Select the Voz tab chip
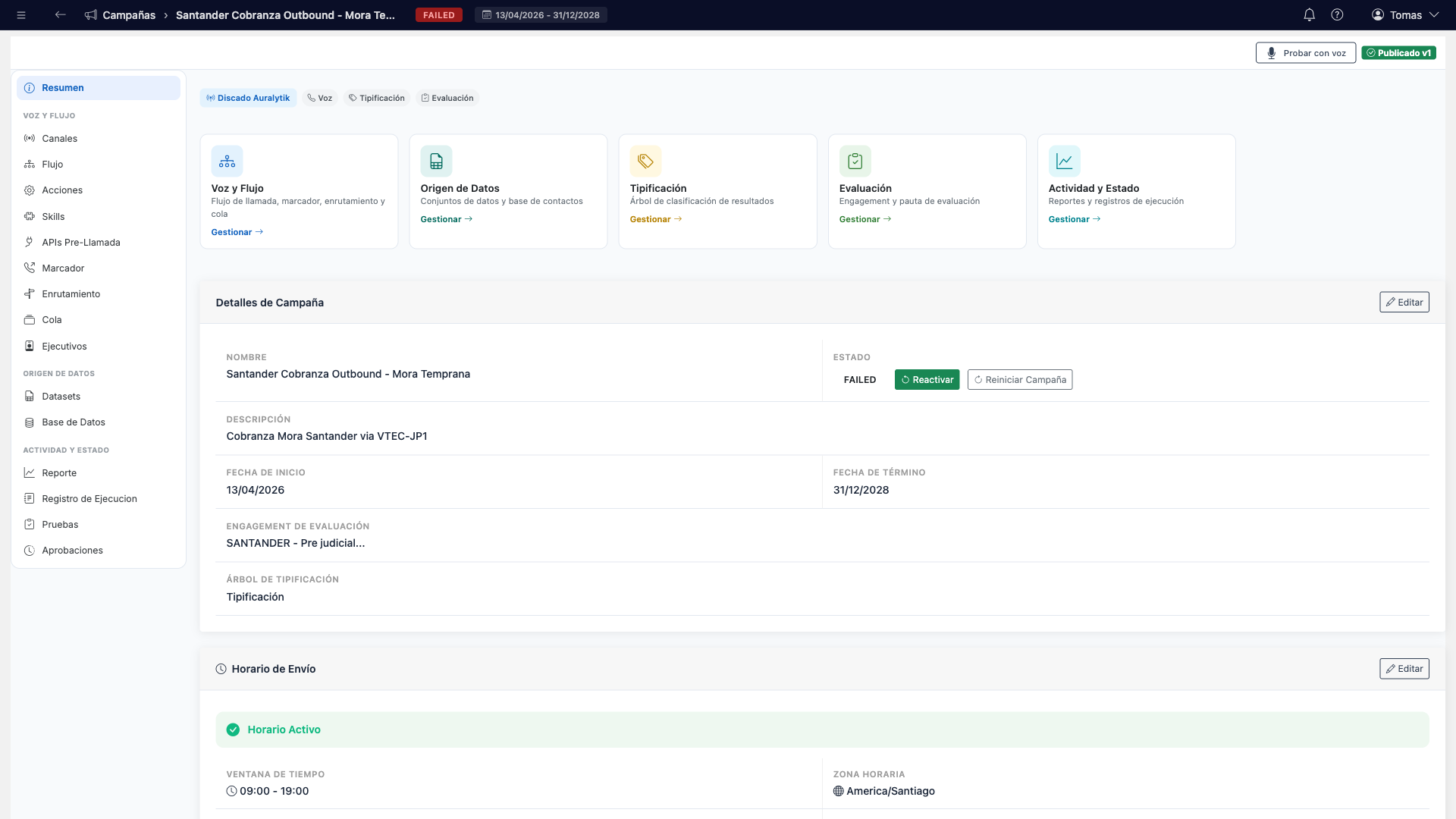Viewport: 1456px width, 819px height. (319, 98)
